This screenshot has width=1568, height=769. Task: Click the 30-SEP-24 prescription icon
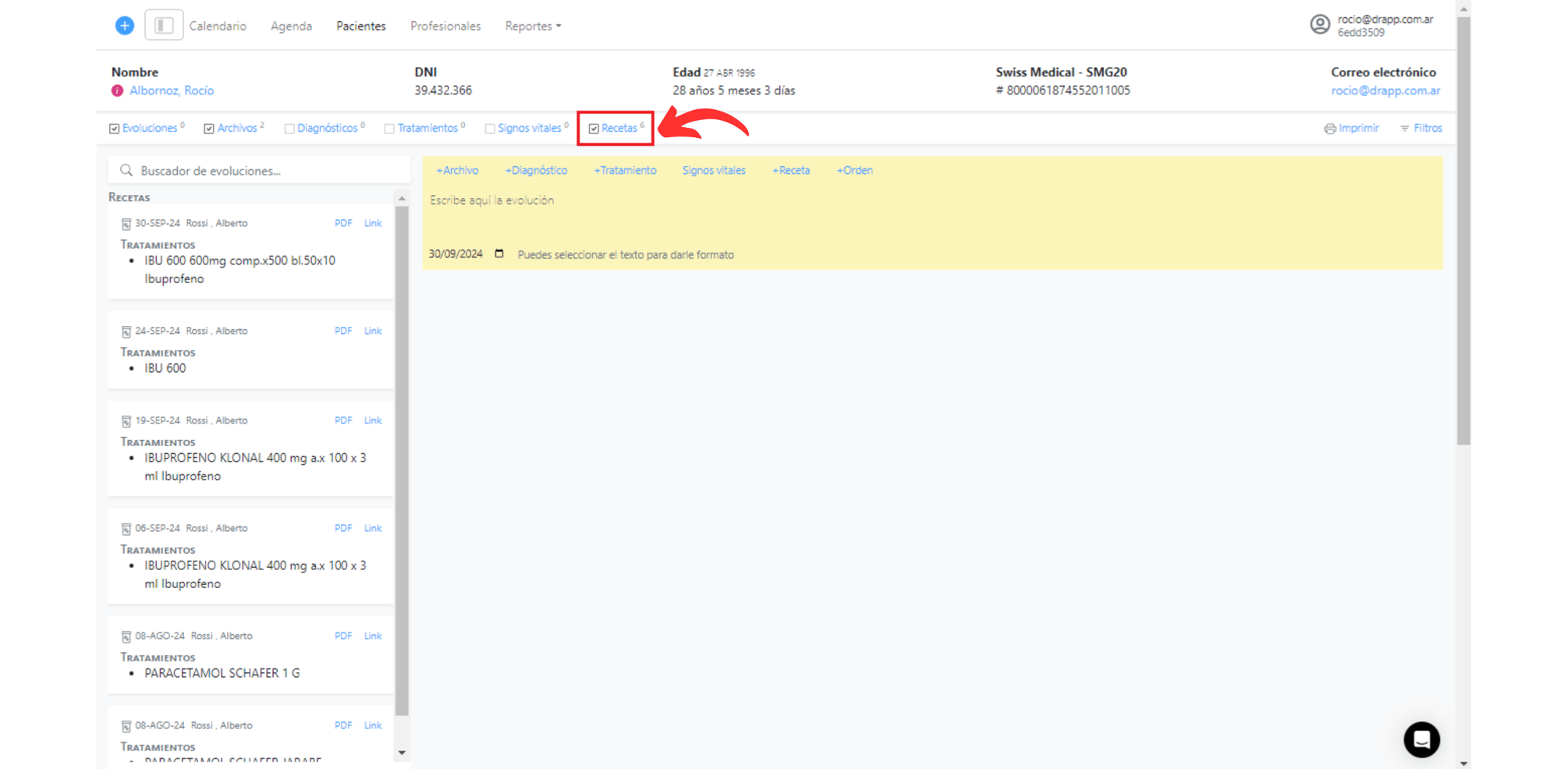[126, 224]
